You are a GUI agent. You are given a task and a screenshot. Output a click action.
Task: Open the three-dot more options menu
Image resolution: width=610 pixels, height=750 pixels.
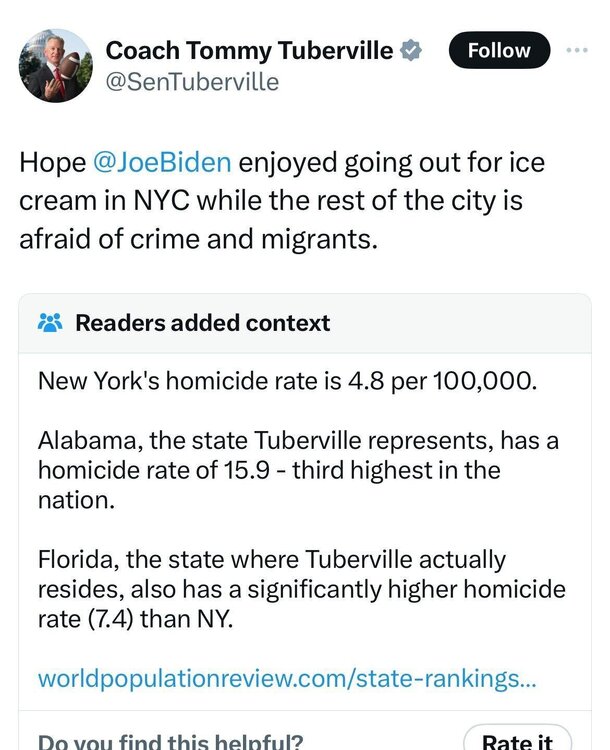coord(578,50)
